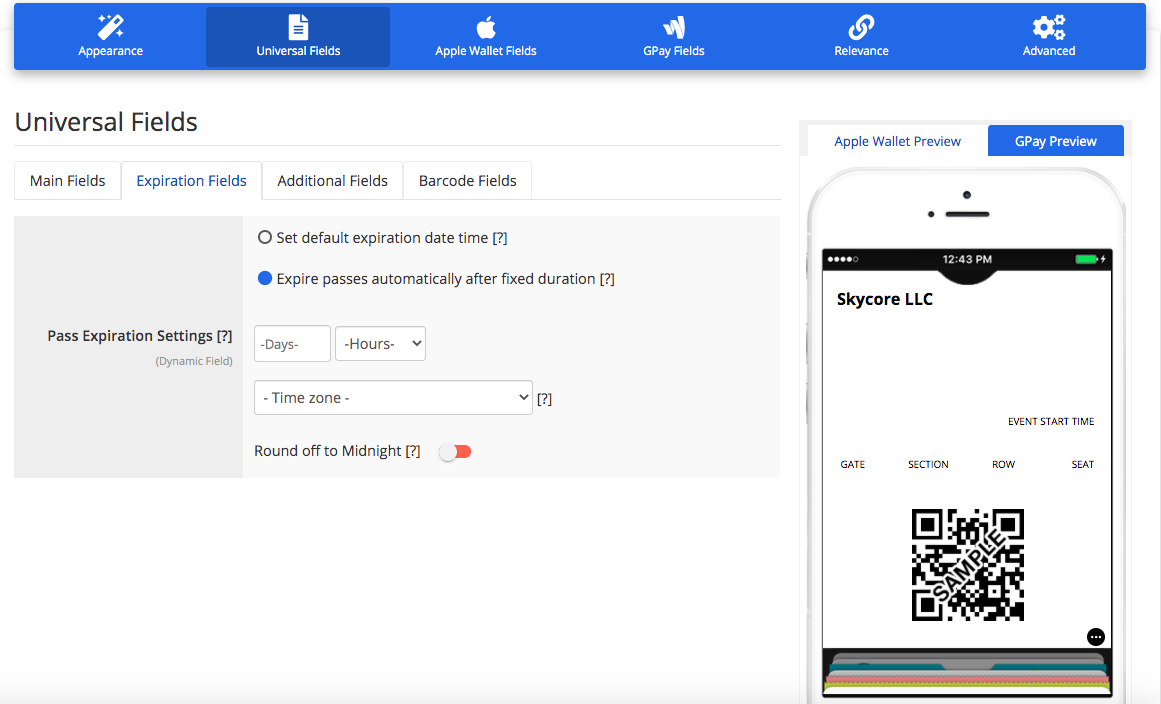Open Apple Wallet Fields apple icon
This screenshot has width=1161, height=704.
486,27
